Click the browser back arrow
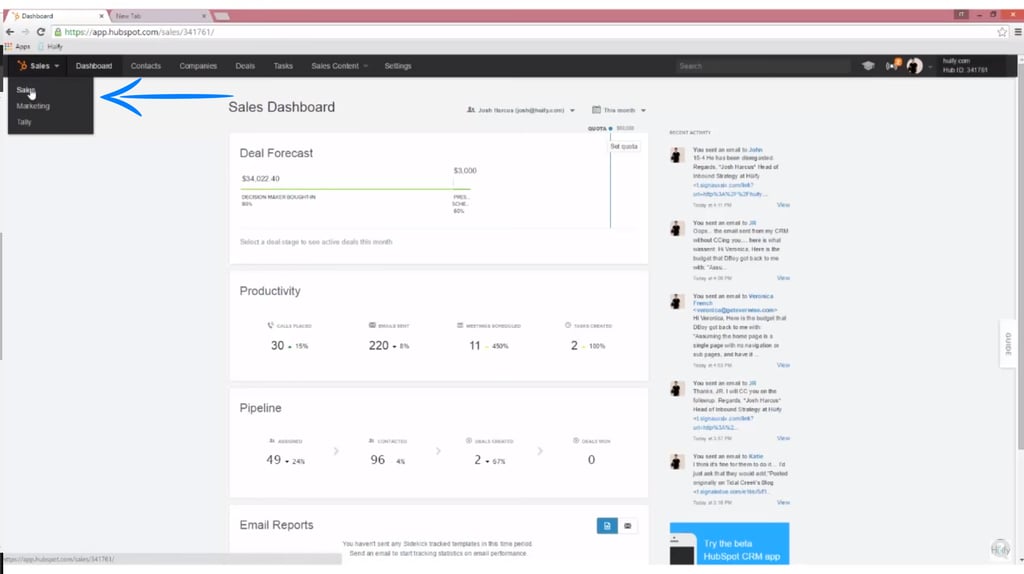Image resolution: width=1024 pixels, height=574 pixels. 10,32
